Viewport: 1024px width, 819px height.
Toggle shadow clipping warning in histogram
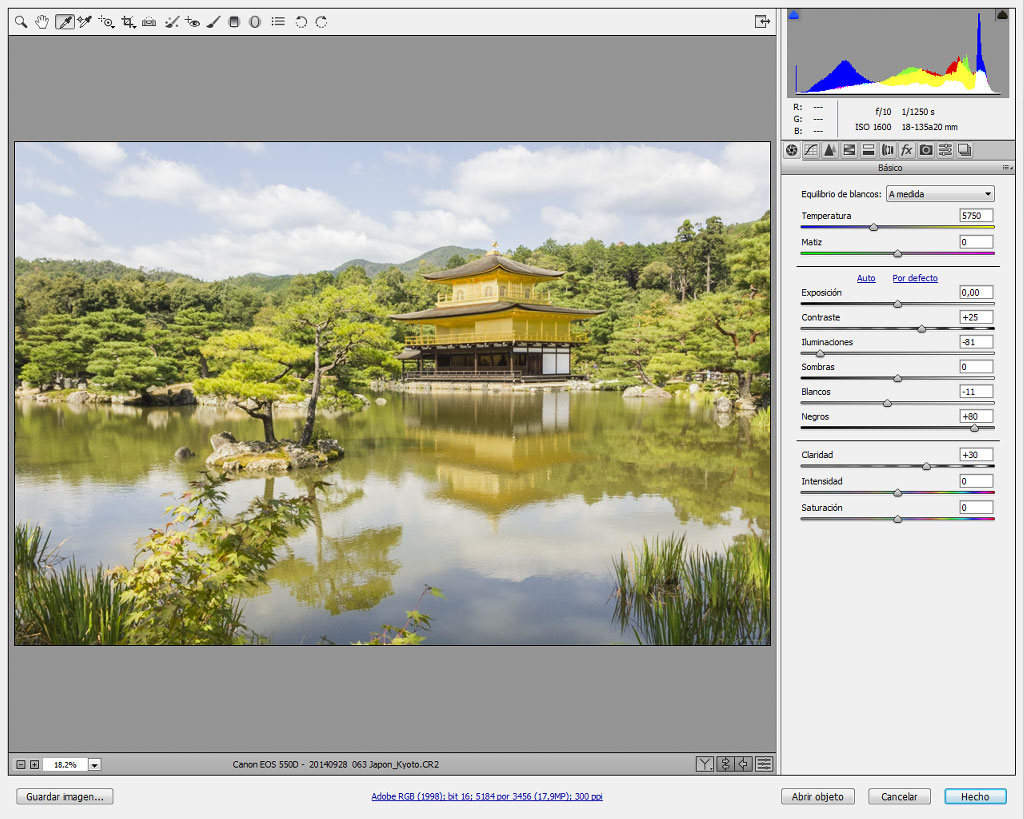(x=794, y=14)
